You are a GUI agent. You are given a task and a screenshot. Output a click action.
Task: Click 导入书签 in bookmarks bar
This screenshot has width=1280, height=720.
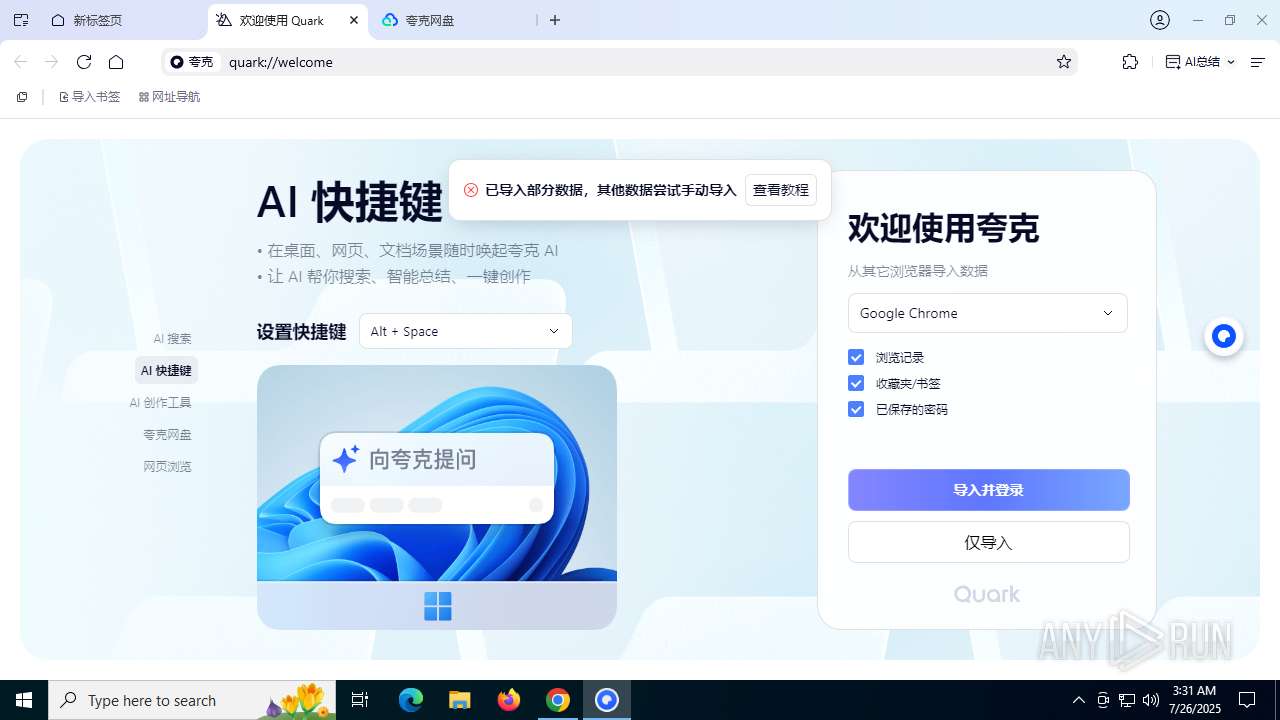tap(89, 97)
